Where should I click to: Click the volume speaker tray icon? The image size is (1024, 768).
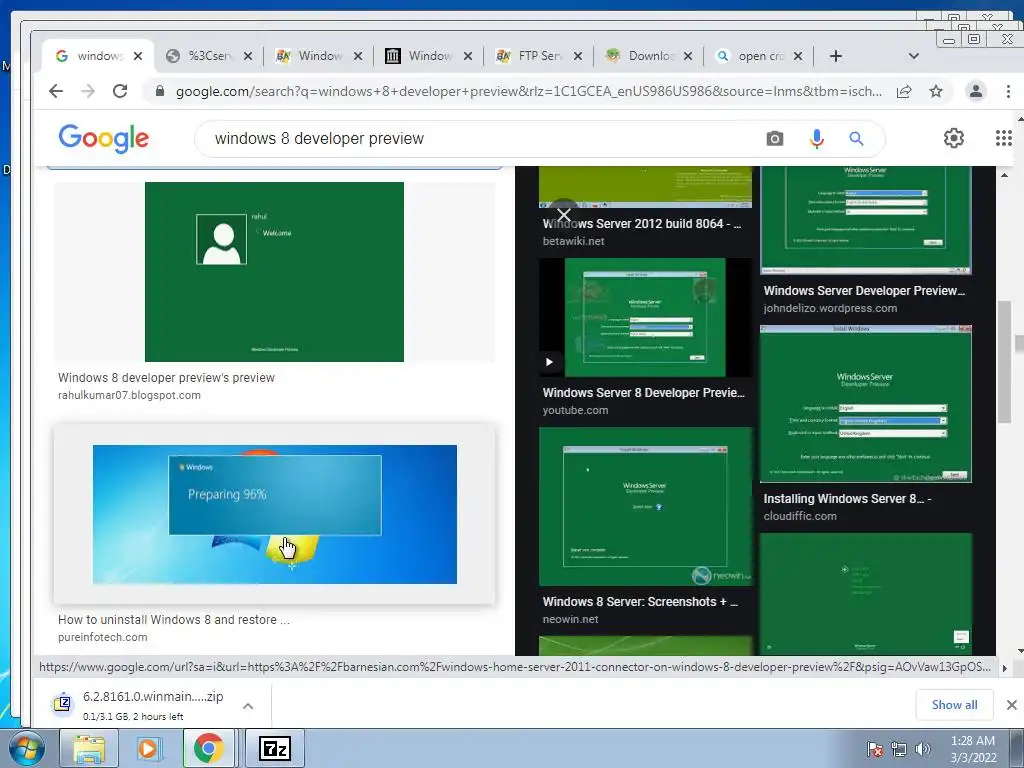click(923, 749)
